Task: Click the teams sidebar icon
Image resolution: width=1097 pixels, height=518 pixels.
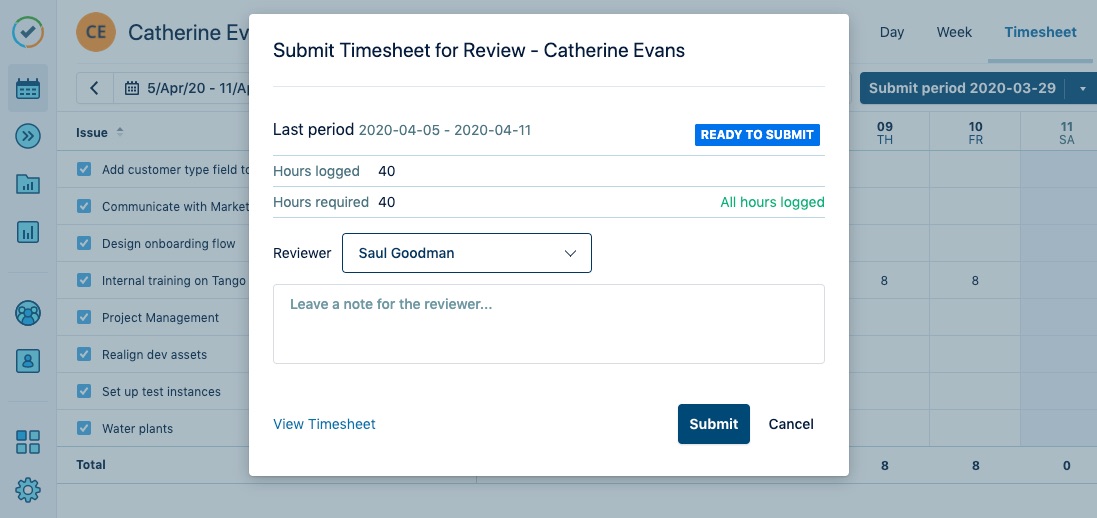Action: [28, 313]
